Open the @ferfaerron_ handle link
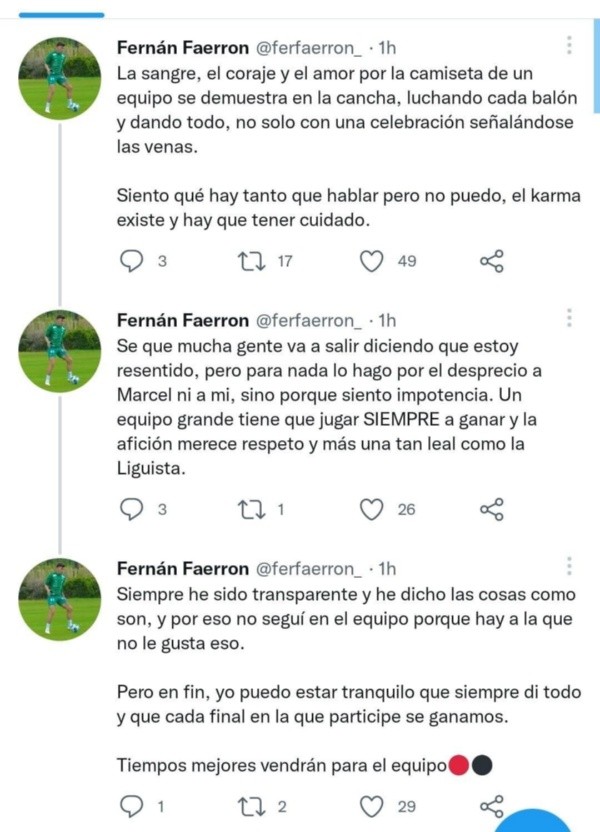Image resolution: width=600 pixels, height=832 pixels. pyautogui.click(x=310, y=44)
